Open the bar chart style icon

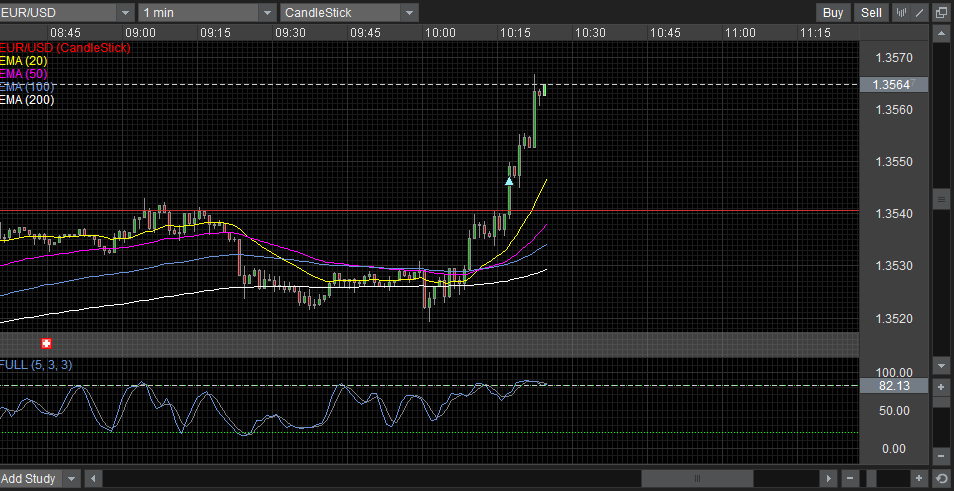pyautogui.click(x=901, y=12)
